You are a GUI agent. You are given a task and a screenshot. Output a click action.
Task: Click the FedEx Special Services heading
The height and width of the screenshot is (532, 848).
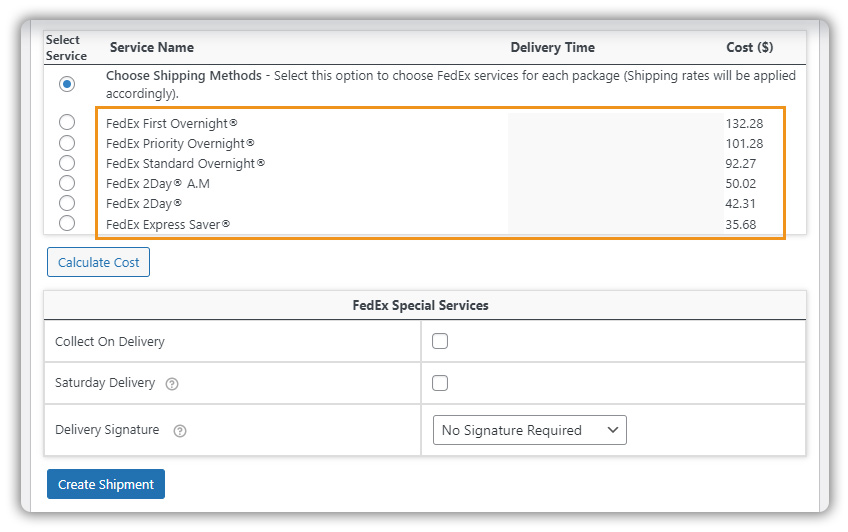click(420, 305)
